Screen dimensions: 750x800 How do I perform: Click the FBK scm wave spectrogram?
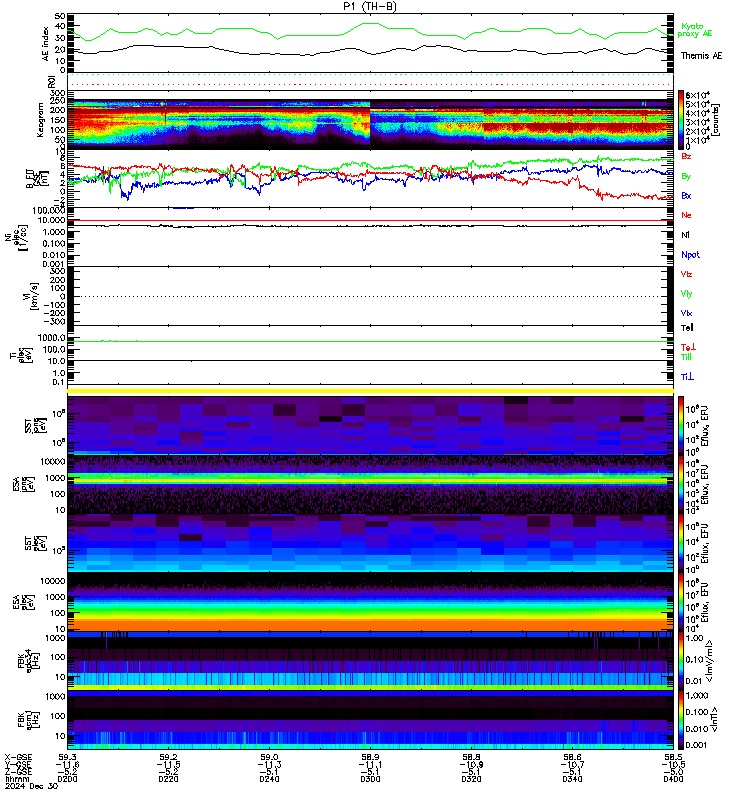(x=370, y=720)
